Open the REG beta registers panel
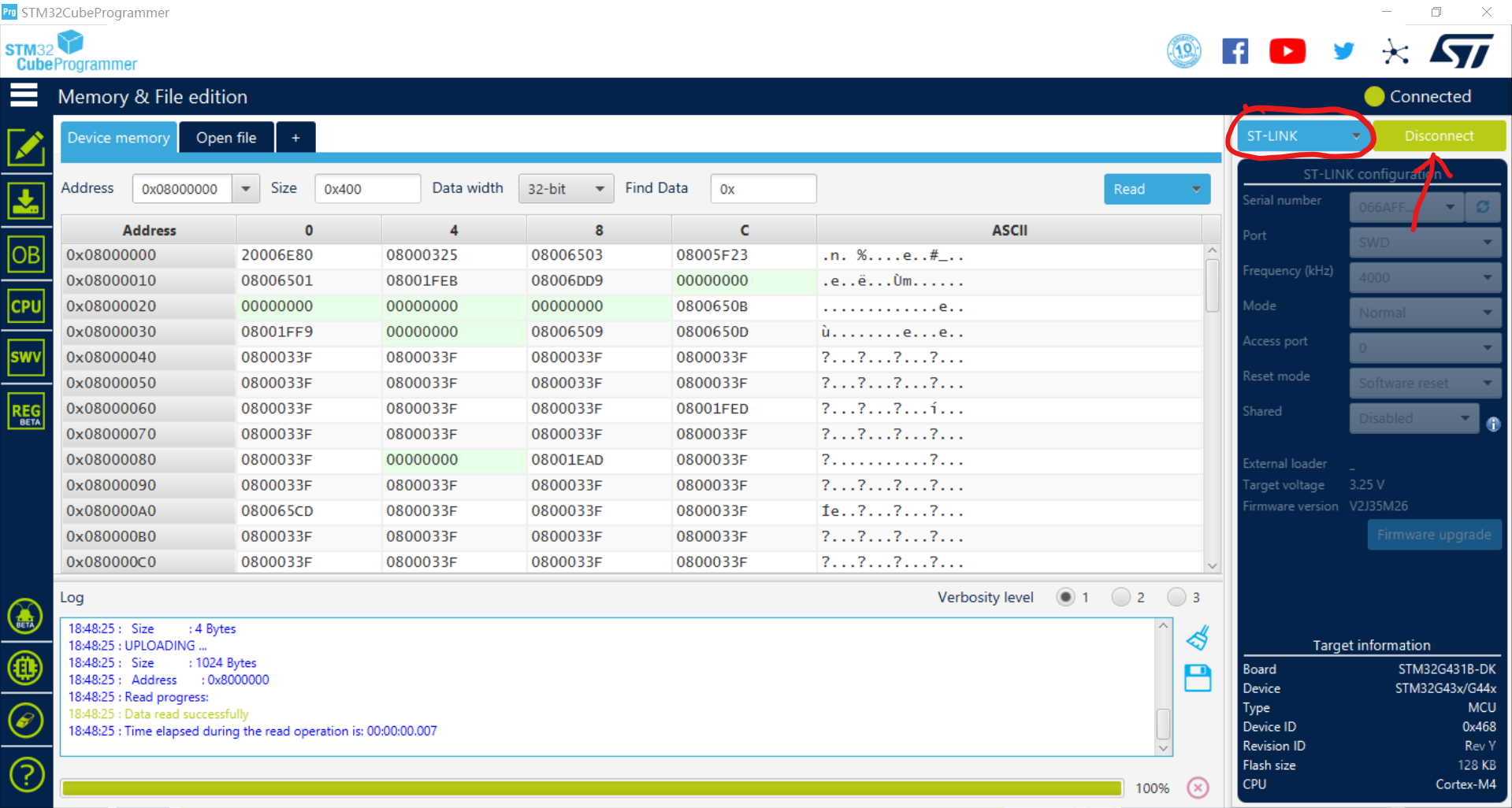The width and height of the screenshot is (1512, 808). tap(26, 411)
